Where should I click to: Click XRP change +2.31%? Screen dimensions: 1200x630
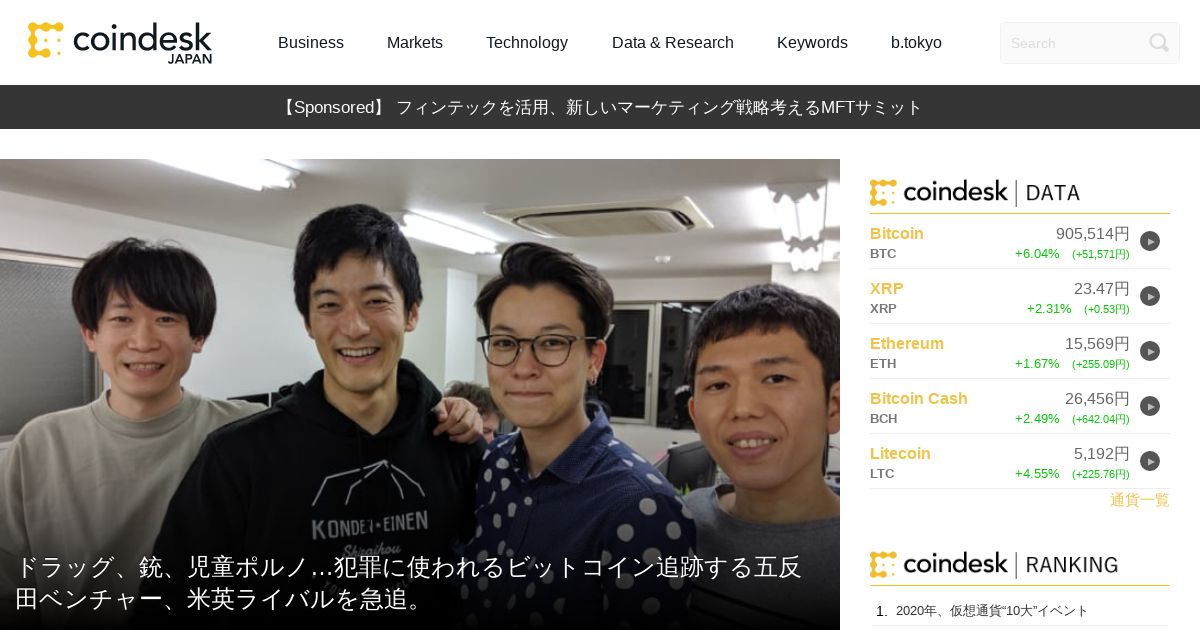pyautogui.click(x=1049, y=309)
